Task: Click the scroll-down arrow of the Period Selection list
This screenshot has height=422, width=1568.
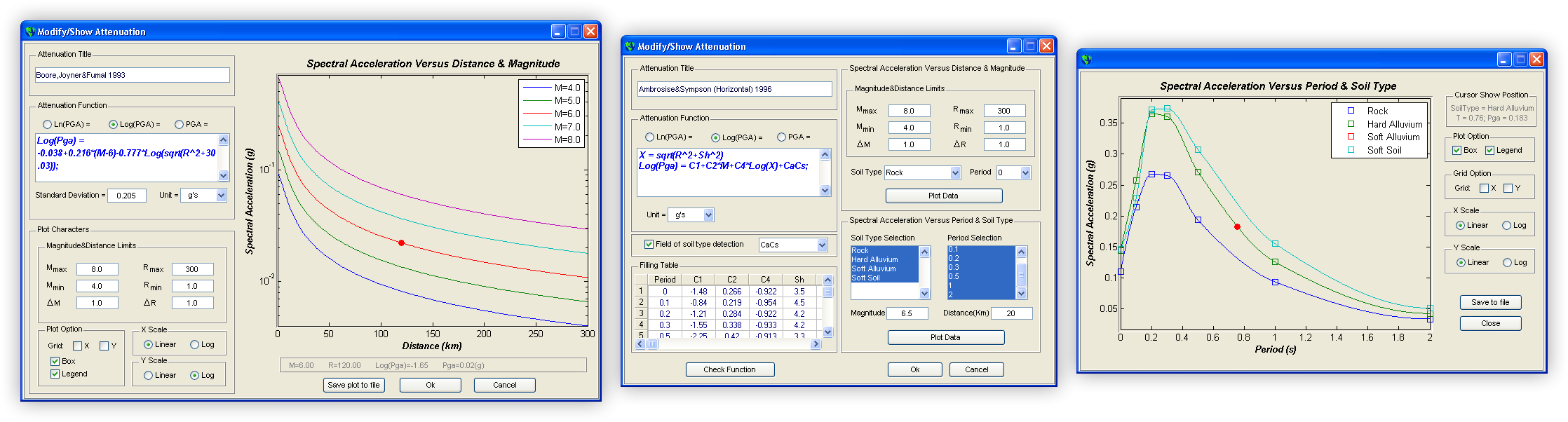Action: coord(1021,294)
